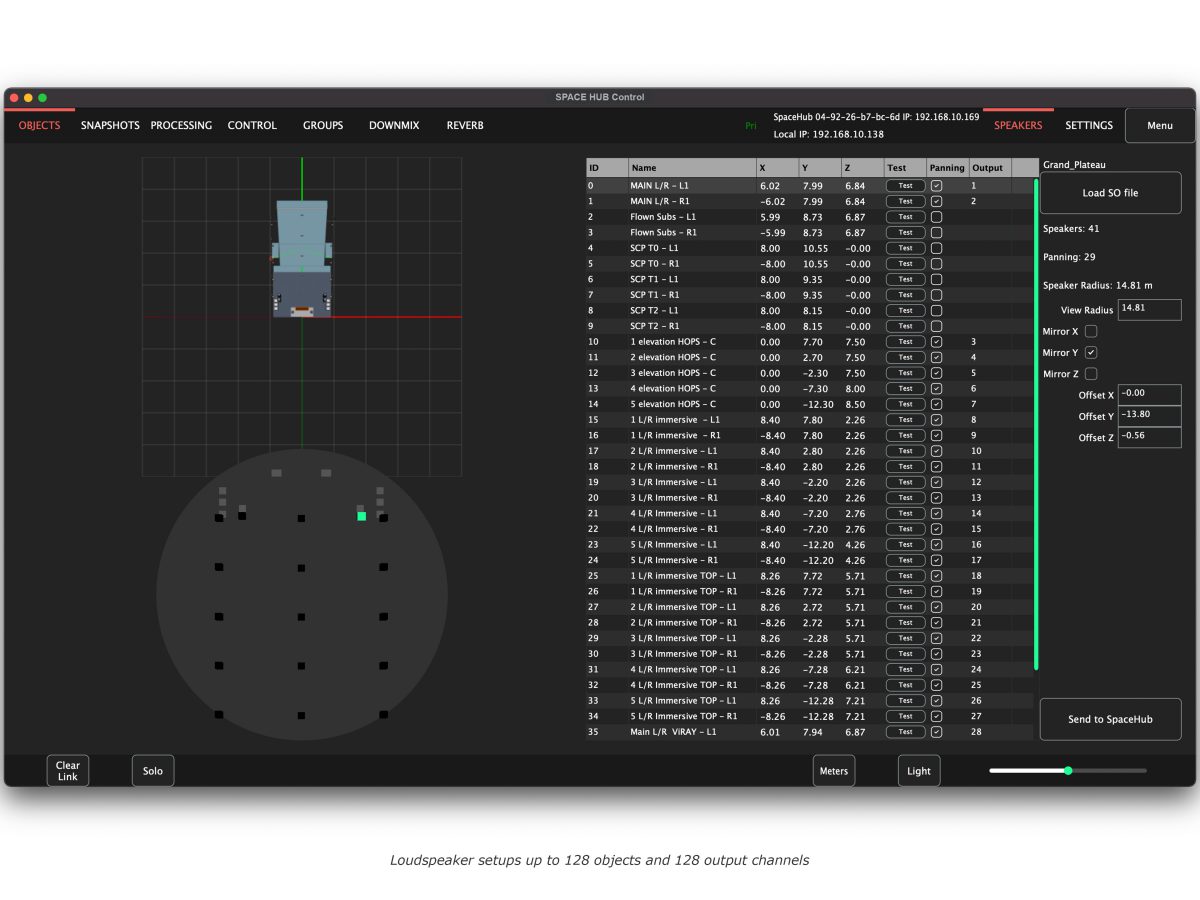
Task: Test the MAIN L/R - L1 speaker
Action: tap(905, 186)
